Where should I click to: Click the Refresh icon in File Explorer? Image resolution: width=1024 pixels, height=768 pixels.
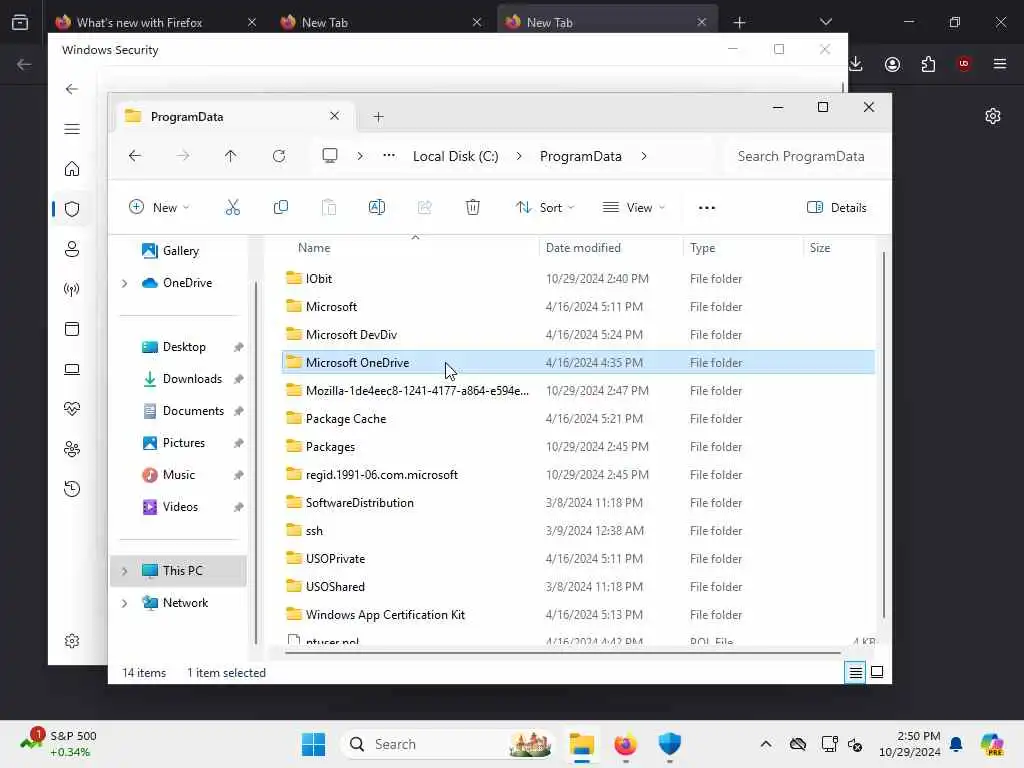tap(279, 156)
